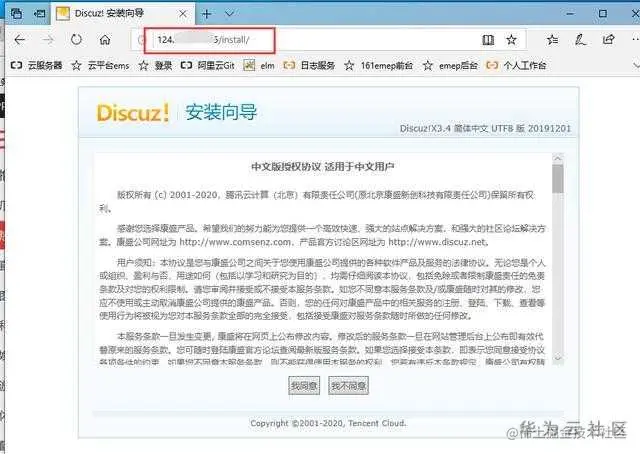This screenshot has width=640, height=454.
Task: Click the license scrollbar down arrow
Action: [x=558, y=358]
